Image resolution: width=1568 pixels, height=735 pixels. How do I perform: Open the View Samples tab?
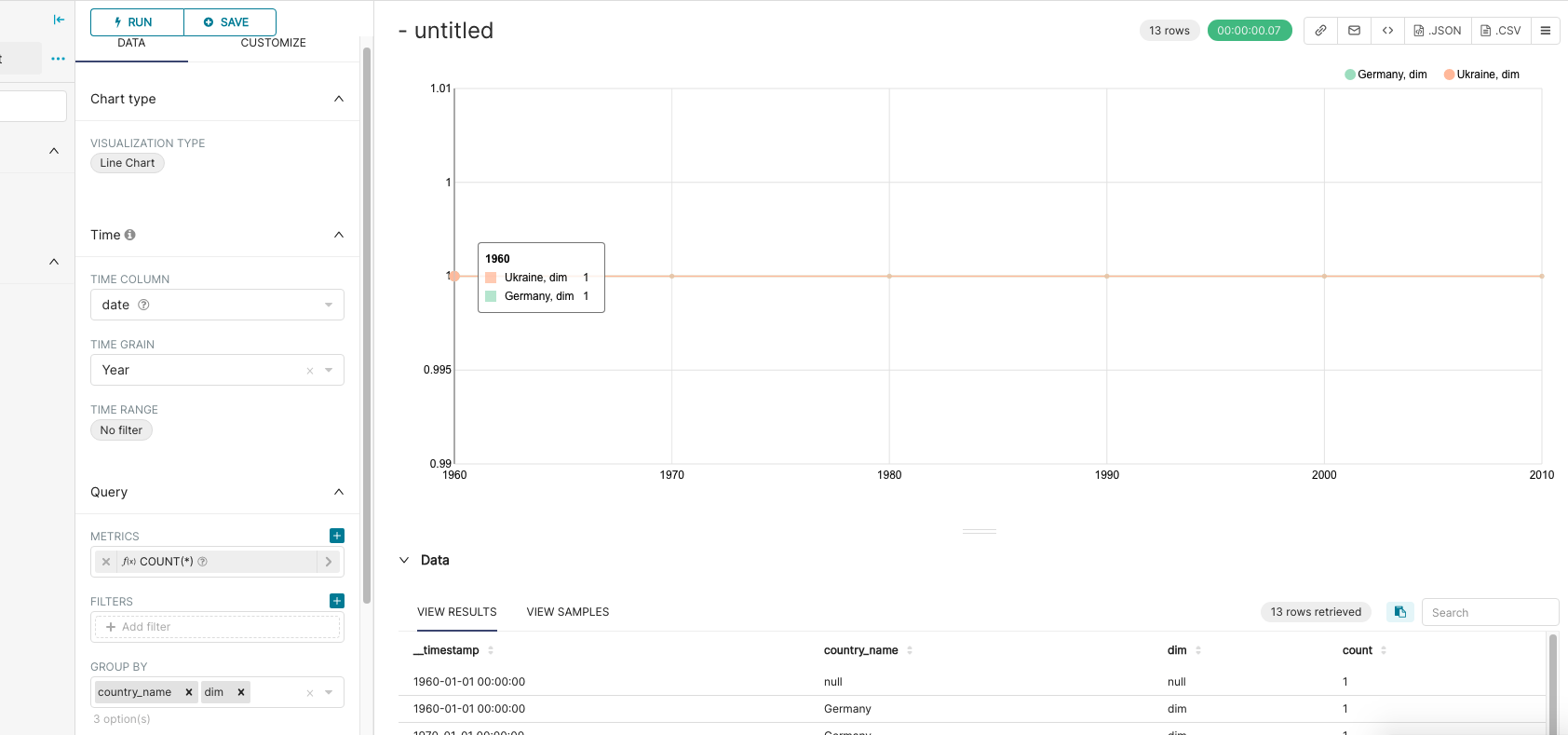click(567, 611)
